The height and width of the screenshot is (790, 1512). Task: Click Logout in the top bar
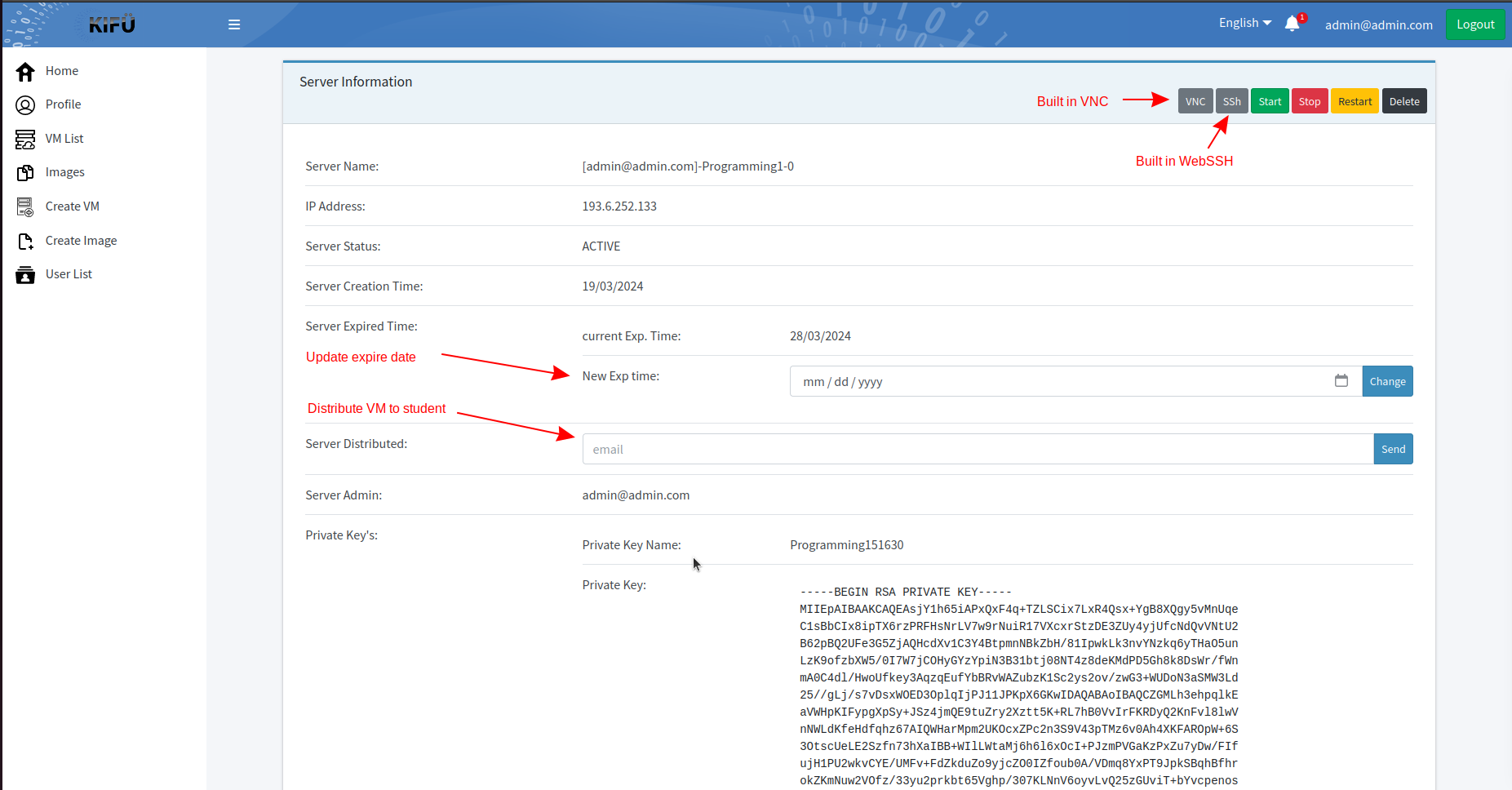pyautogui.click(x=1474, y=24)
